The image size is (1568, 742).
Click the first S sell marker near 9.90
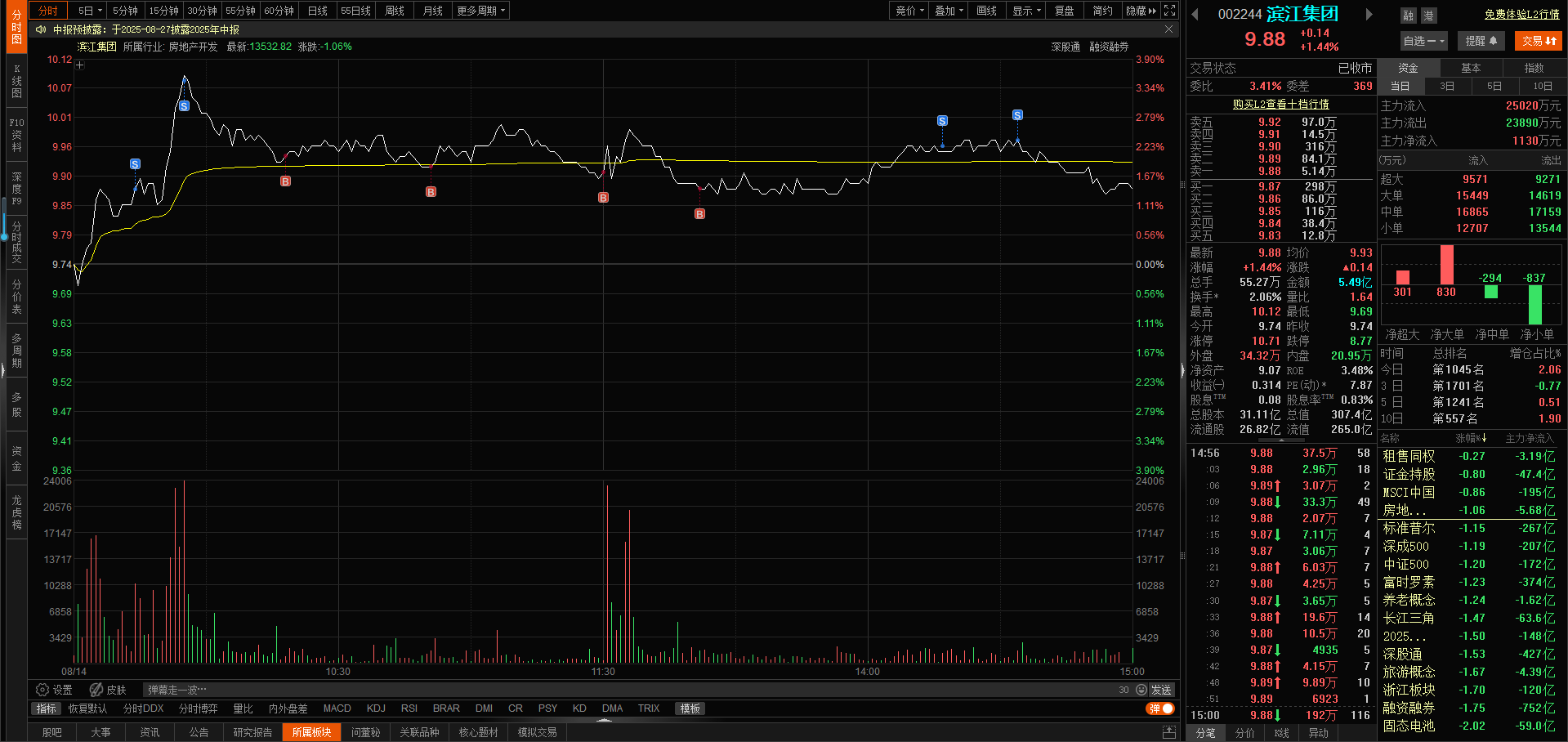pos(135,164)
